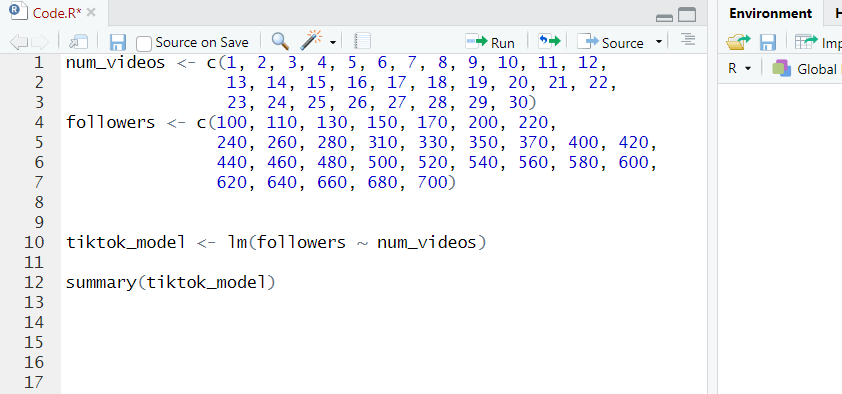Click the 'followers' variable on line 4
Viewport: 842px width, 394px height.
click(x=111, y=122)
